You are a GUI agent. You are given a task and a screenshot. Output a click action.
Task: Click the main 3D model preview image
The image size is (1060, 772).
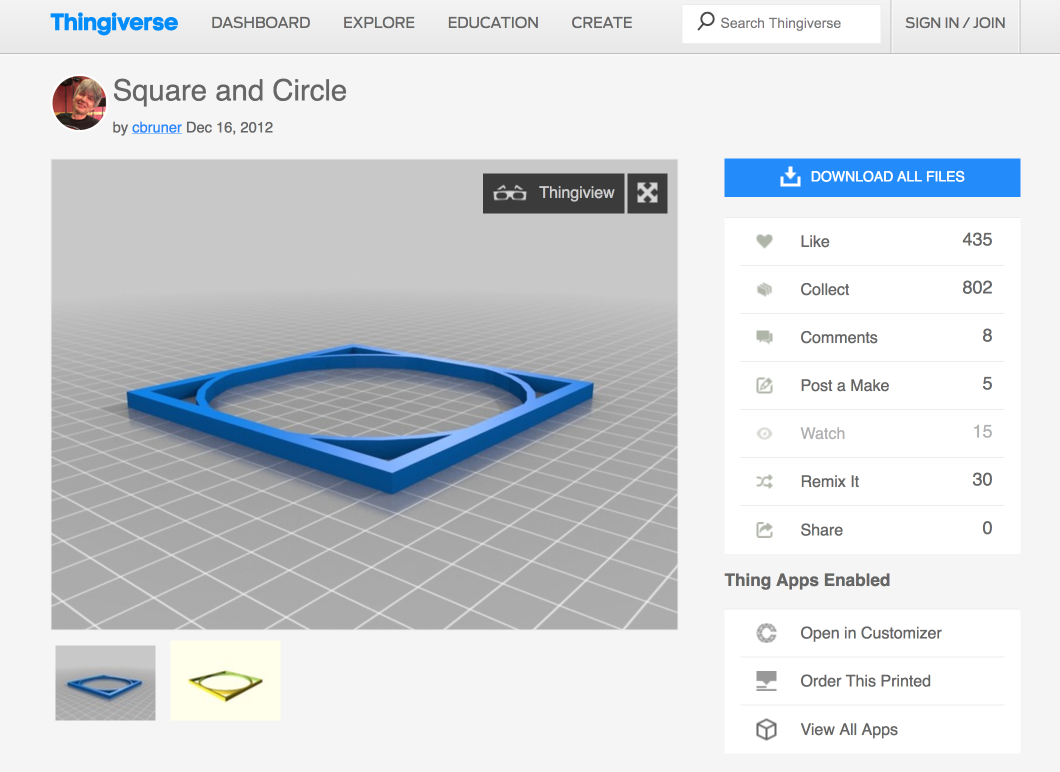(364, 395)
